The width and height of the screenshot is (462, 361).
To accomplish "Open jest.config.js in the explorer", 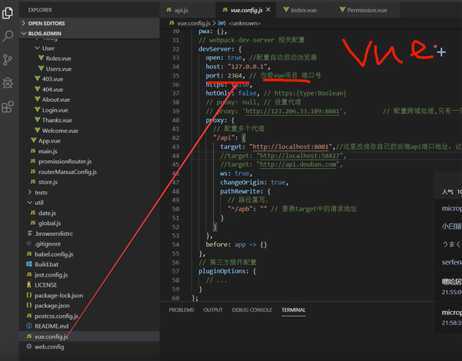I will pyautogui.click(x=51, y=275).
